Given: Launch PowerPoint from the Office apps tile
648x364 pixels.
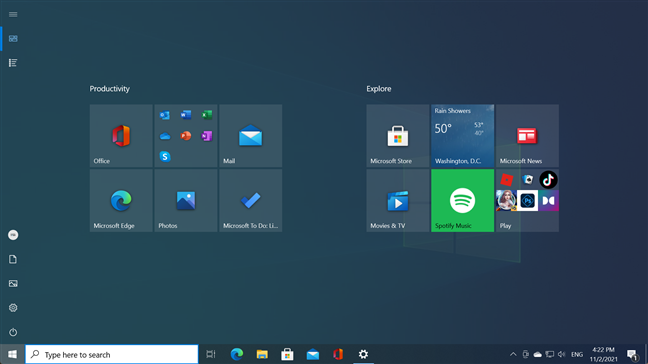Looking at the screenshot, I should [x=186, y=136].
